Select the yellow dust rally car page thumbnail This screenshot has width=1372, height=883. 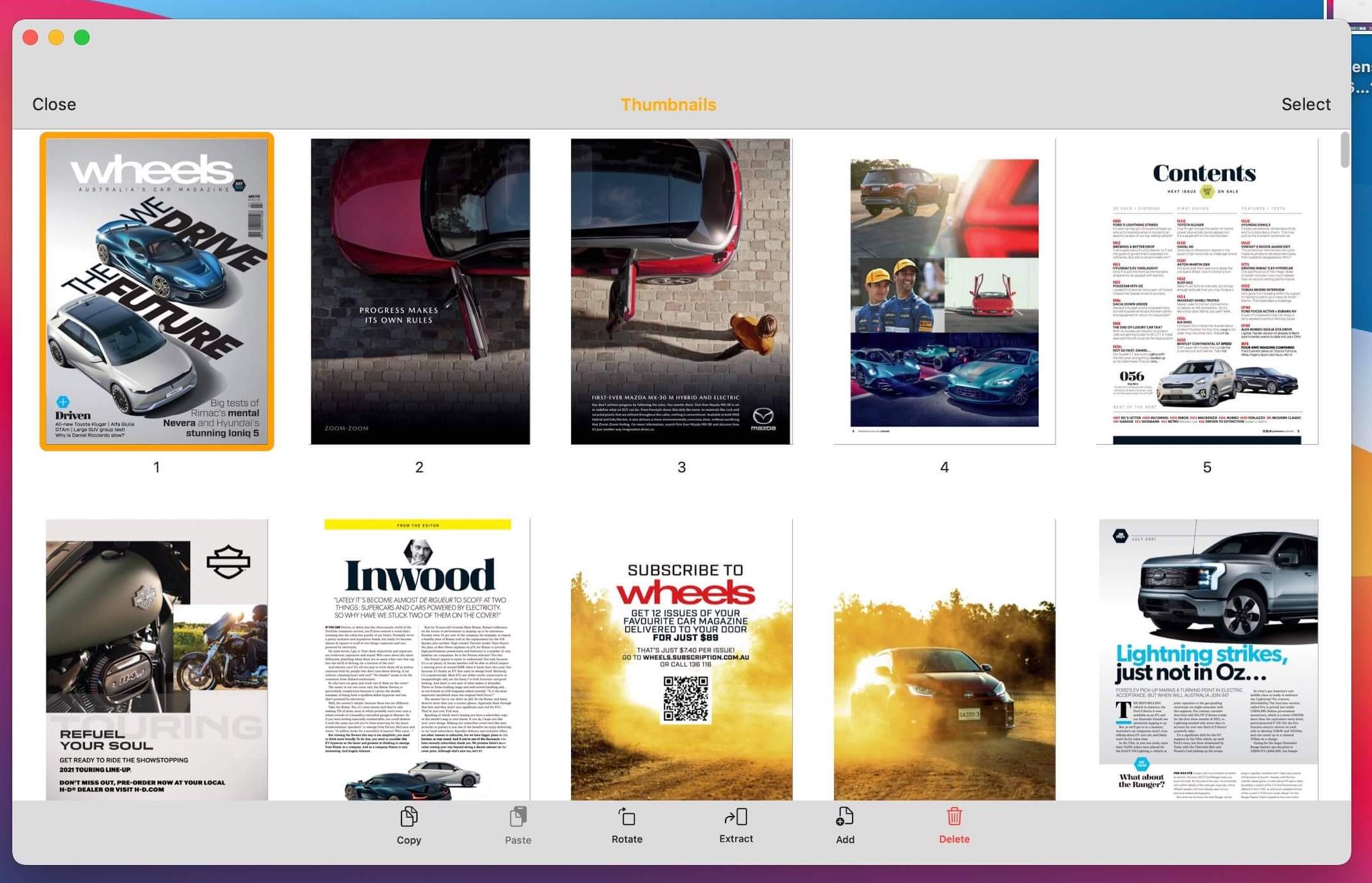click(x=944, y=659)
